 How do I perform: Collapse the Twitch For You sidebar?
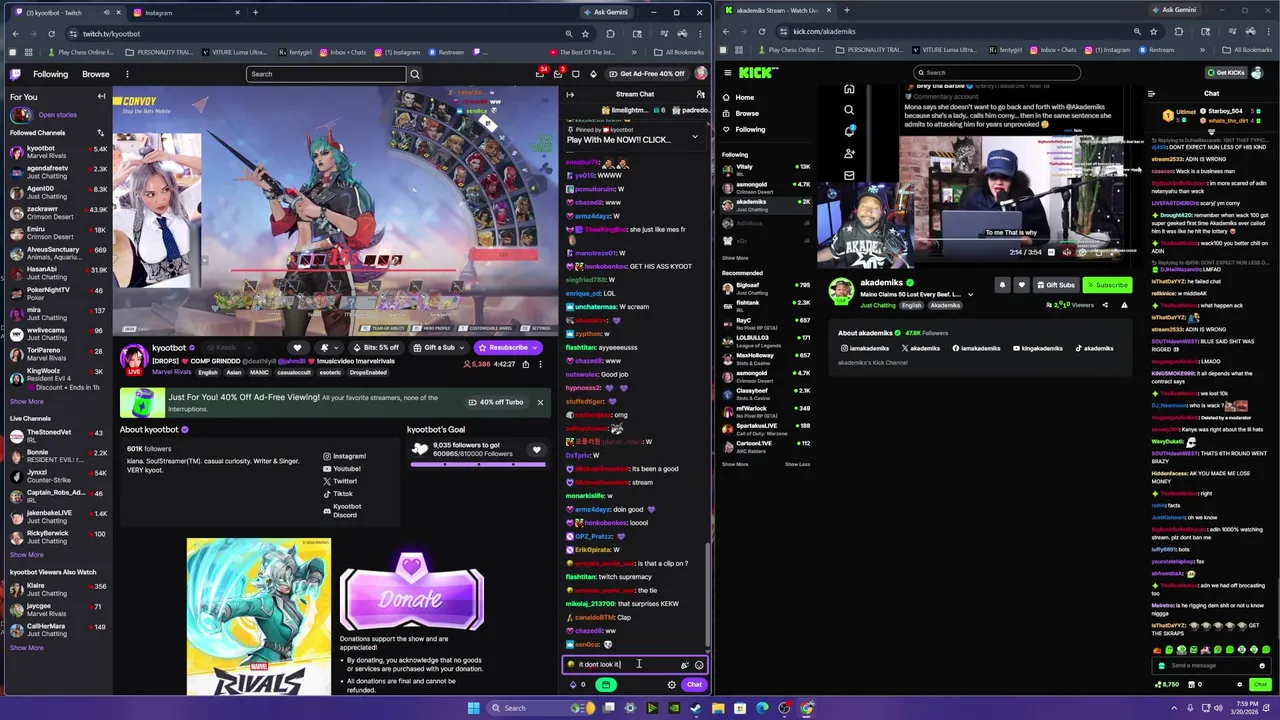pos(101,97)
